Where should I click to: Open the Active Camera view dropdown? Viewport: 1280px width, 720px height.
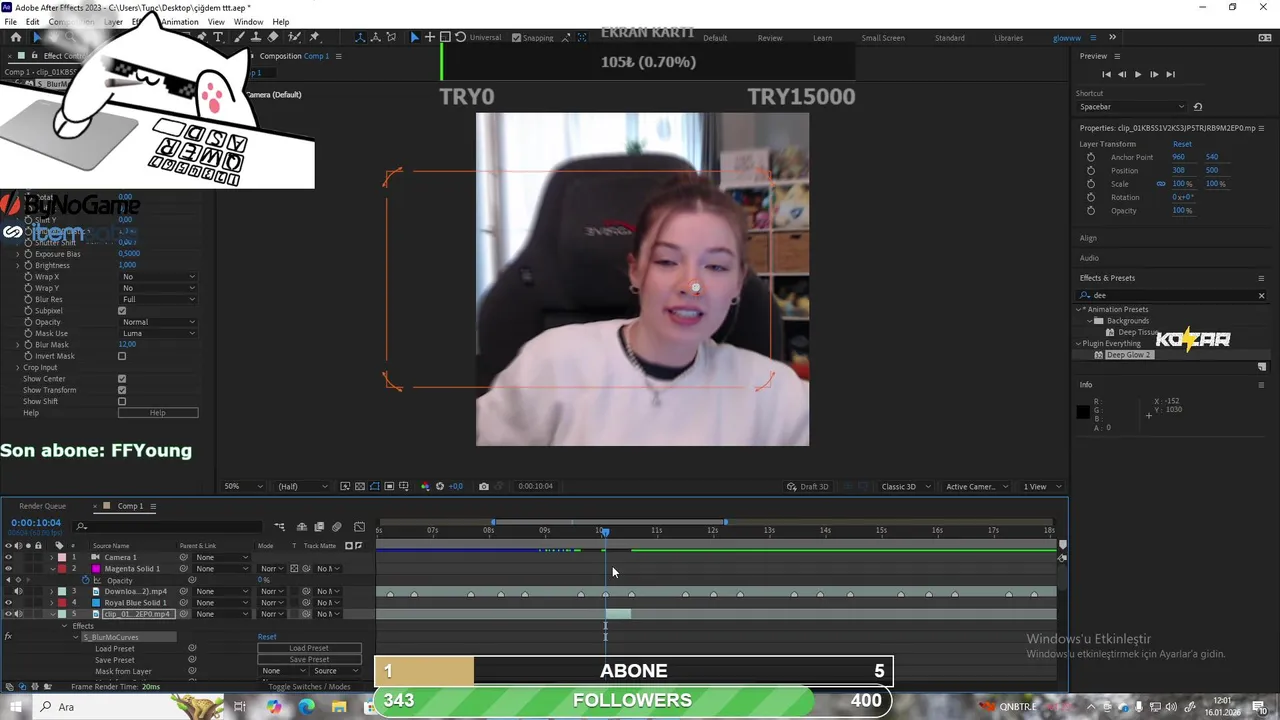[975, 487]
